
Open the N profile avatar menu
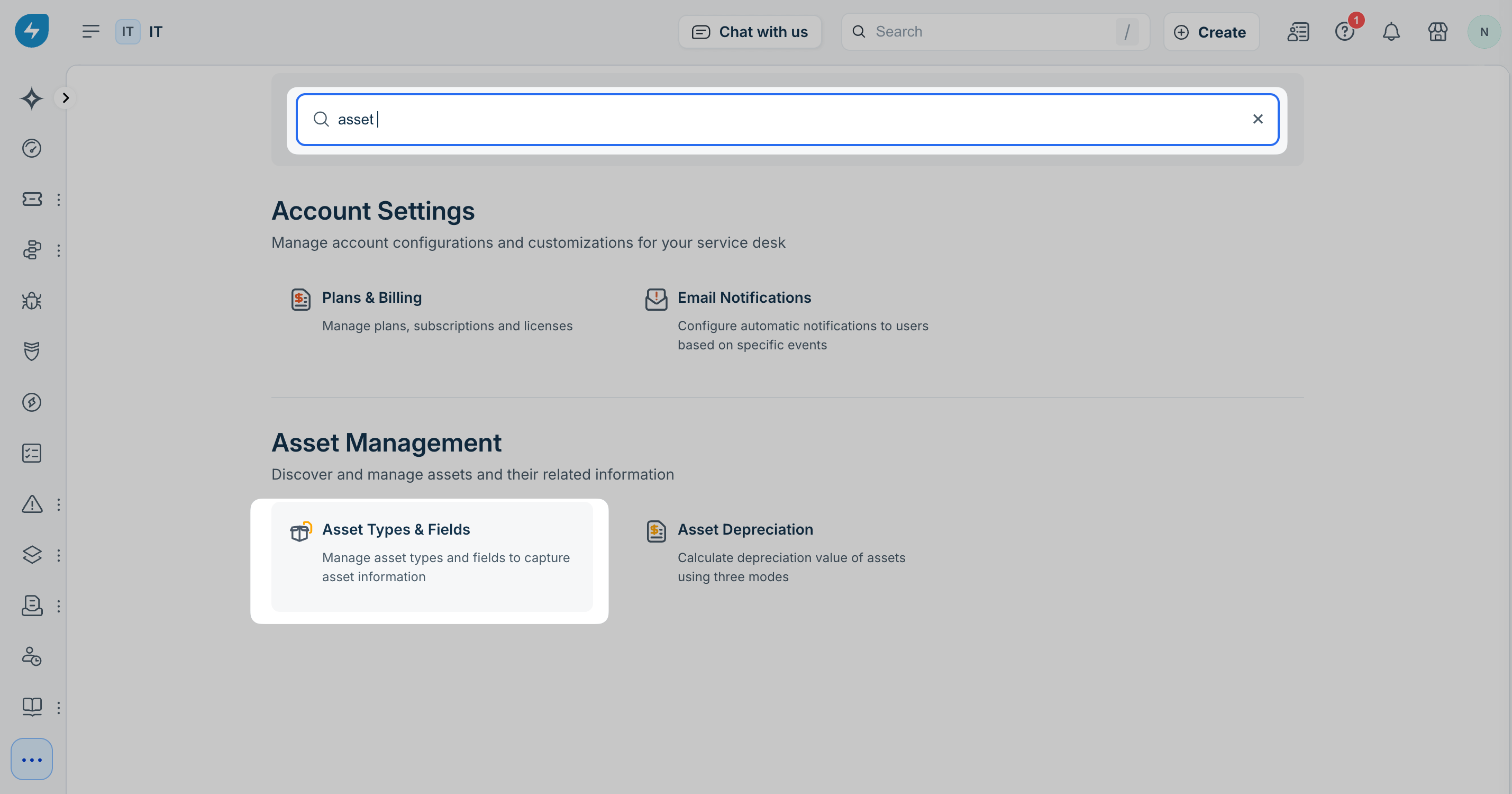tap(1484, 32)
